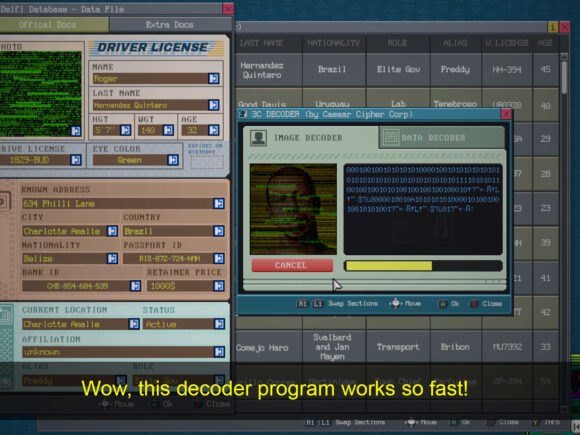
Task: Click the copy icon next to Bank ID field
Action: pos(135,286)
